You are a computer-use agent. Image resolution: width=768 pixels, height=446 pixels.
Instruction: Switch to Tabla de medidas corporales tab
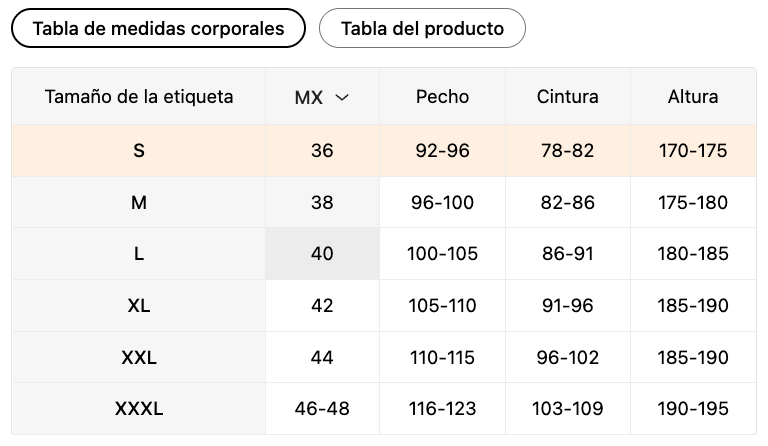(x=158, y=28)
